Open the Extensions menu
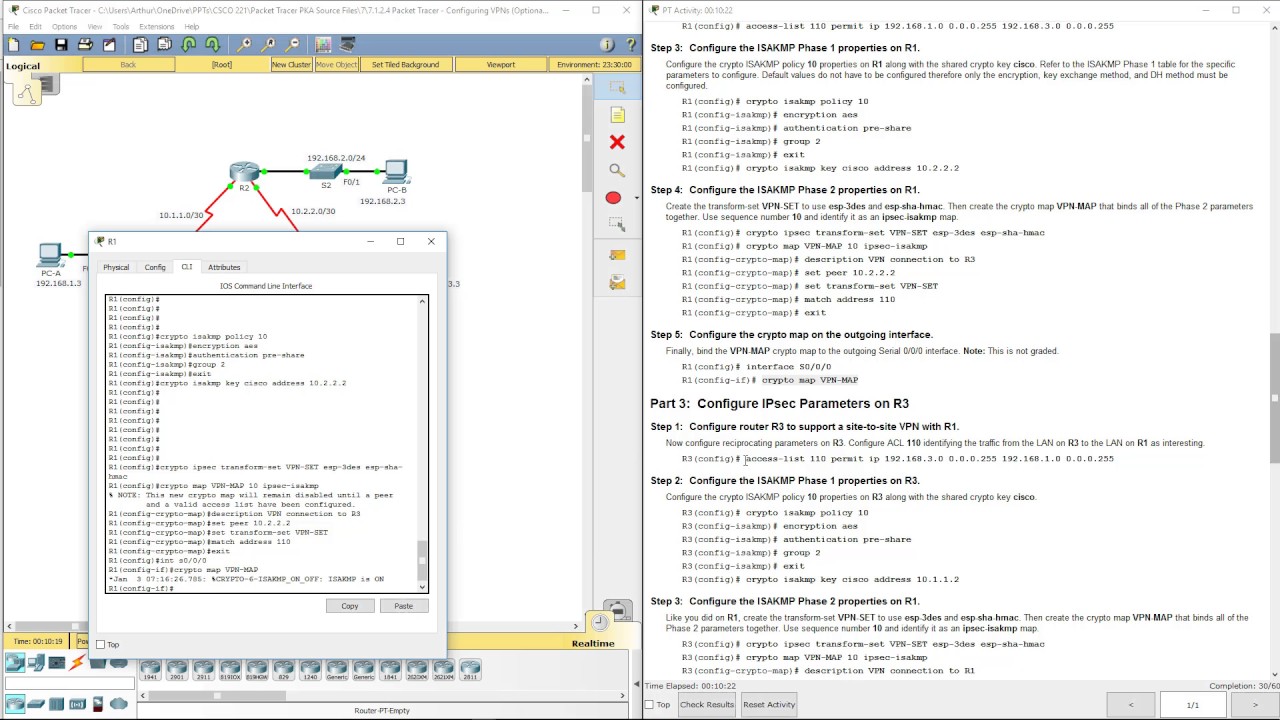1280x720 pixels. 156,26
